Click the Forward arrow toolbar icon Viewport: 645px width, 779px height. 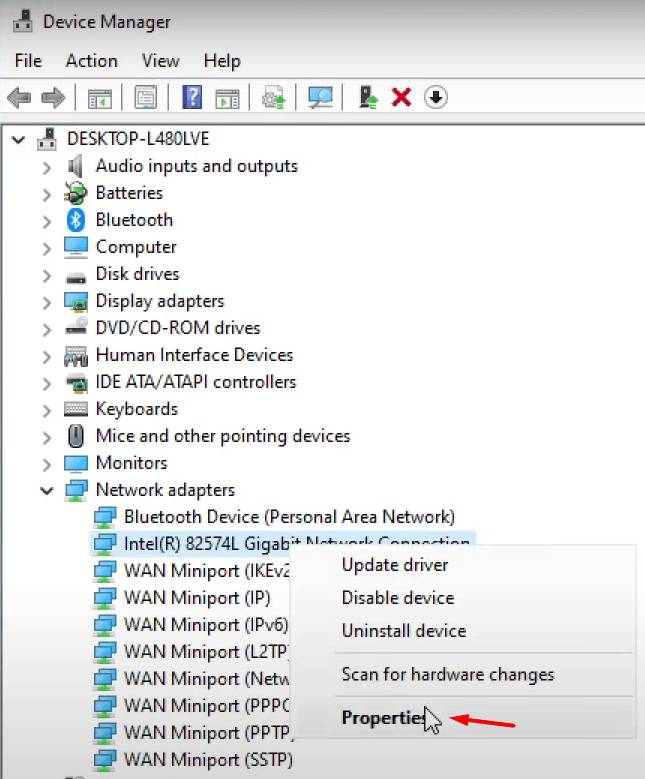click(53, 97)
